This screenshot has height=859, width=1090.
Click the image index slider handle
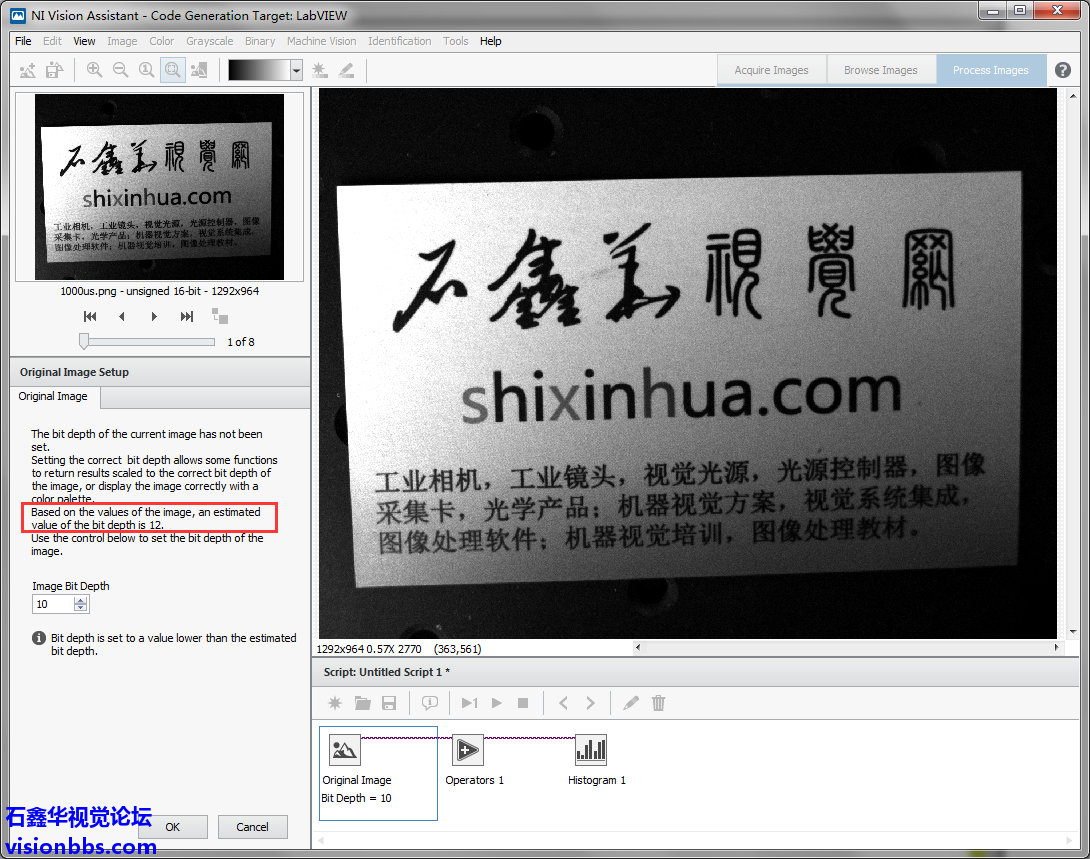(84, 341)
